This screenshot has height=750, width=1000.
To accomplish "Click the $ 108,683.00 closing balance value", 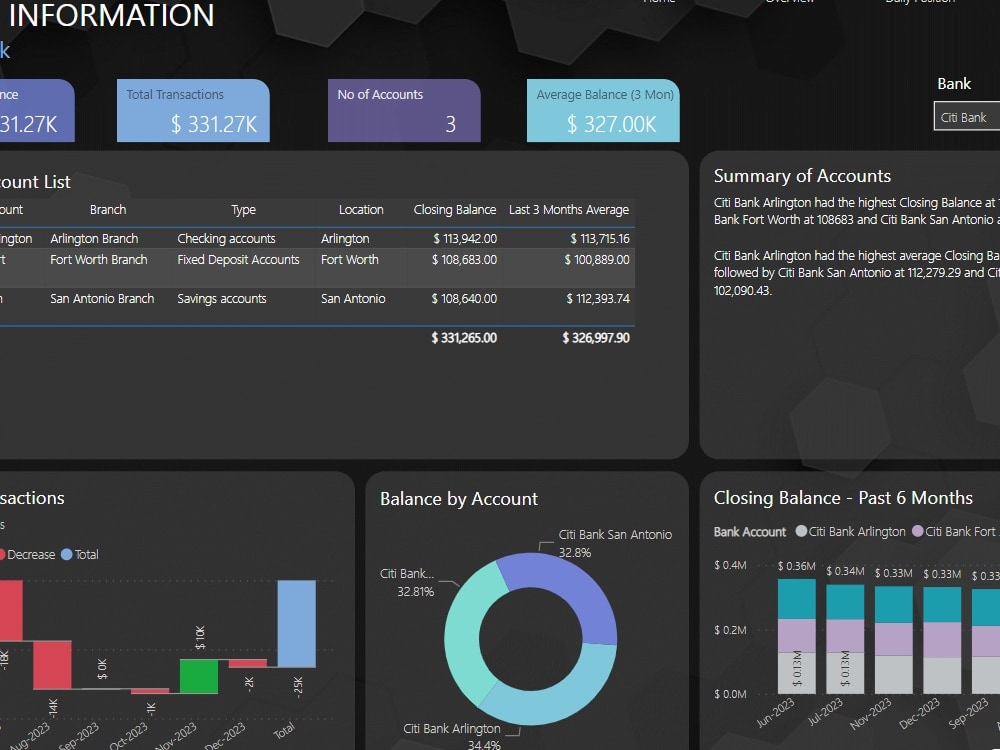I will point(464,260).
